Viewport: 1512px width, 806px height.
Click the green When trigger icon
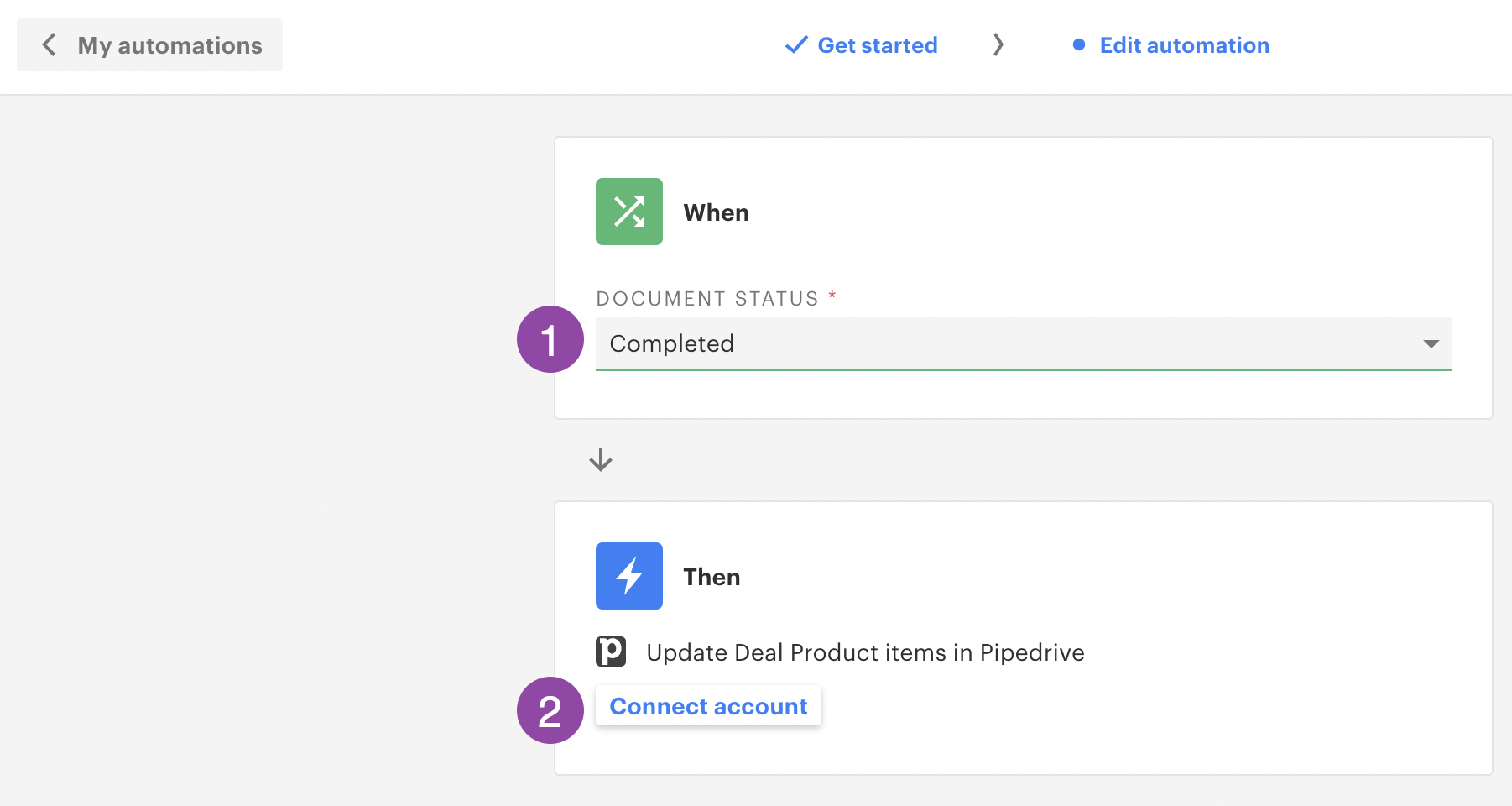click(x=629, y=212)
